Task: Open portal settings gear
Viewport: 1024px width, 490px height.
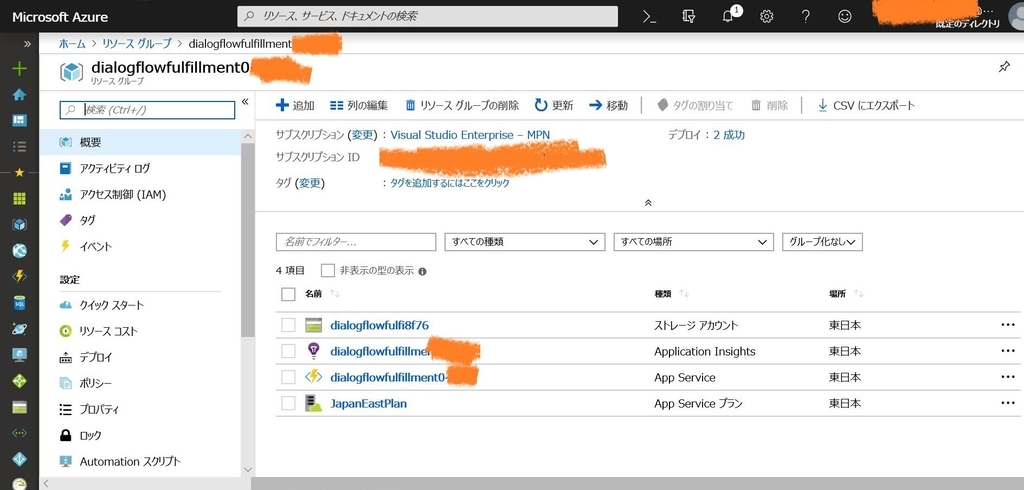Action: coord(767,16)
